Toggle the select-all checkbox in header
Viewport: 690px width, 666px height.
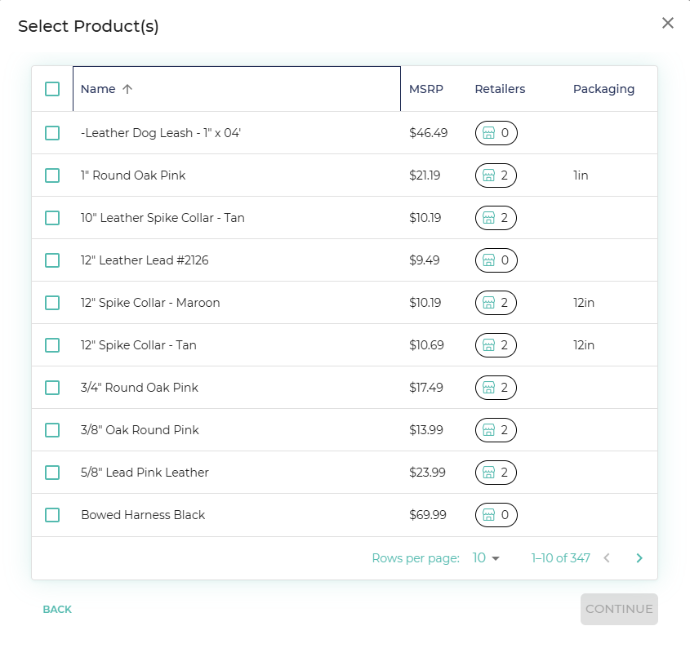[52, 89]
